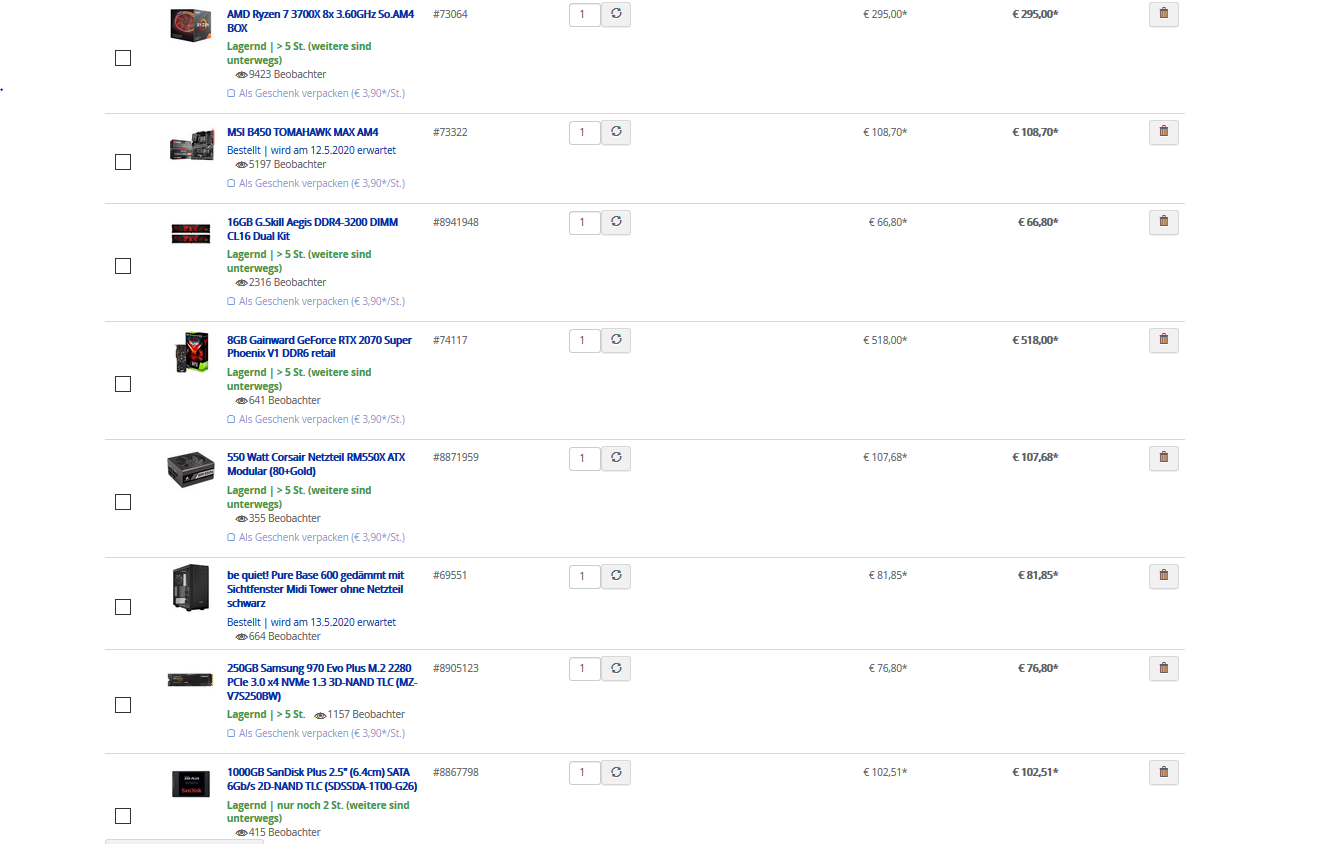
Task: Click quantity field for MSI B450 TOMAHAWK MAX
Action: click(585, 132)
